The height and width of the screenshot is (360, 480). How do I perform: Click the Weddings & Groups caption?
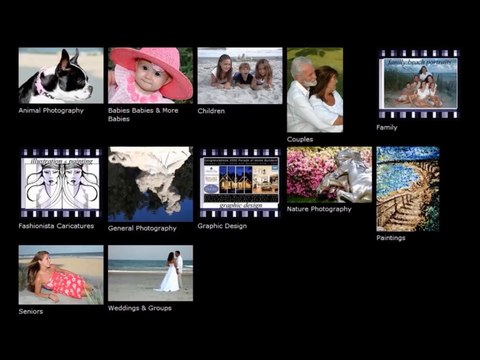click(x=140, y=308)
